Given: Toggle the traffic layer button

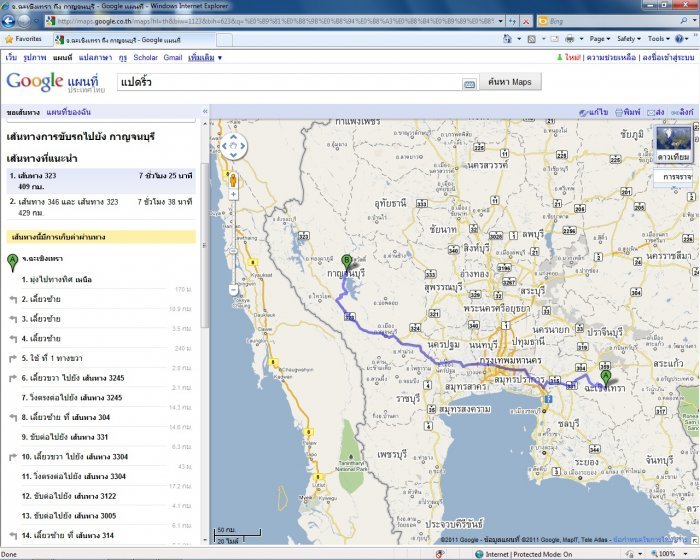Looking at the screenshot, I should pyautogui.click(x=674, y=177).
